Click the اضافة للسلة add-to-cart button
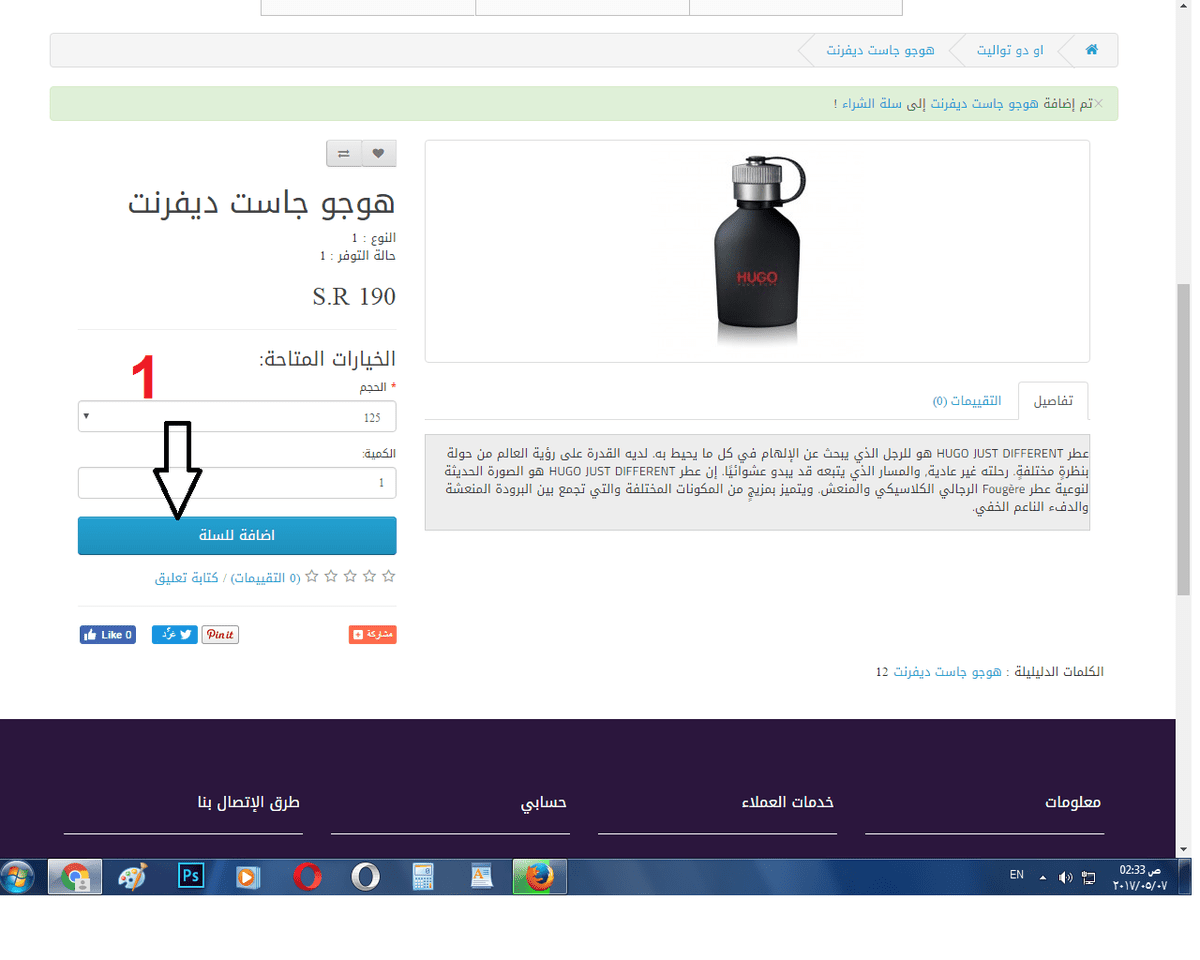 (x=237, y=536)
